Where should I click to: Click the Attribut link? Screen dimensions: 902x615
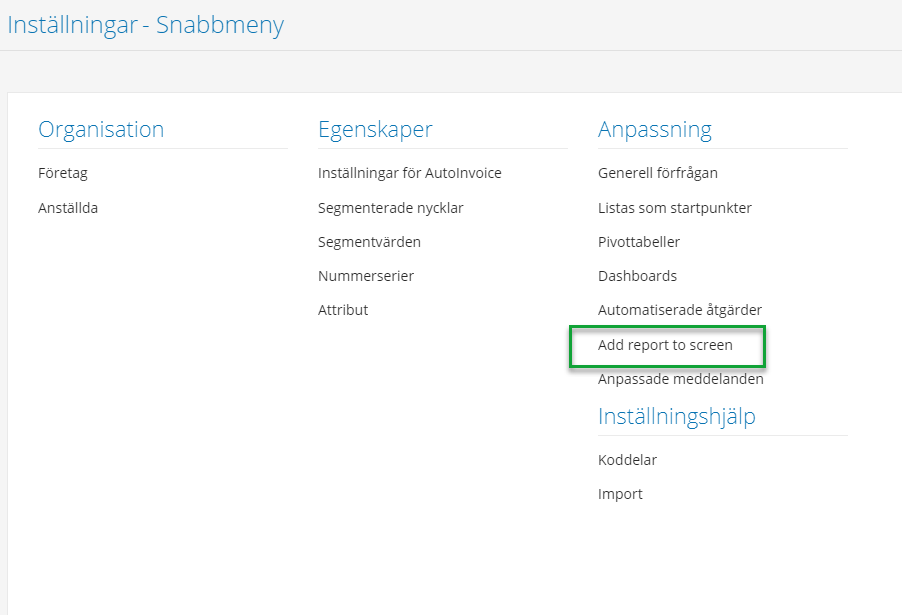click(x=343, y=310)
